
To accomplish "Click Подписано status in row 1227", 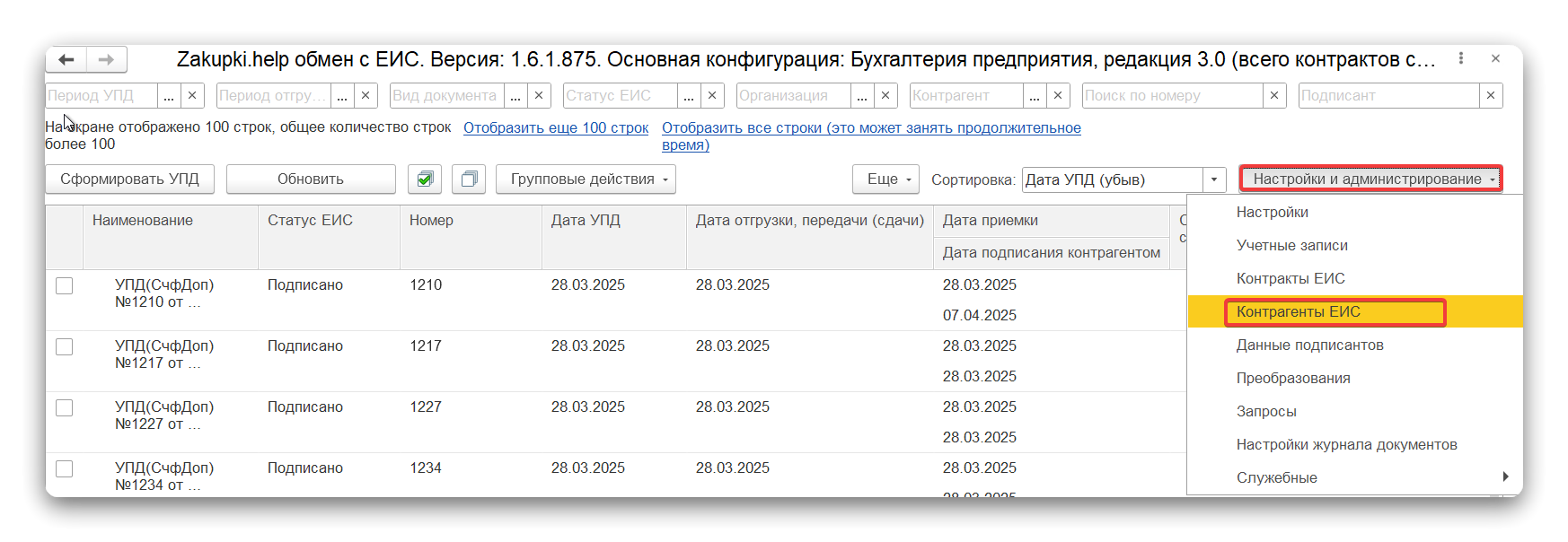I will 305,406.
